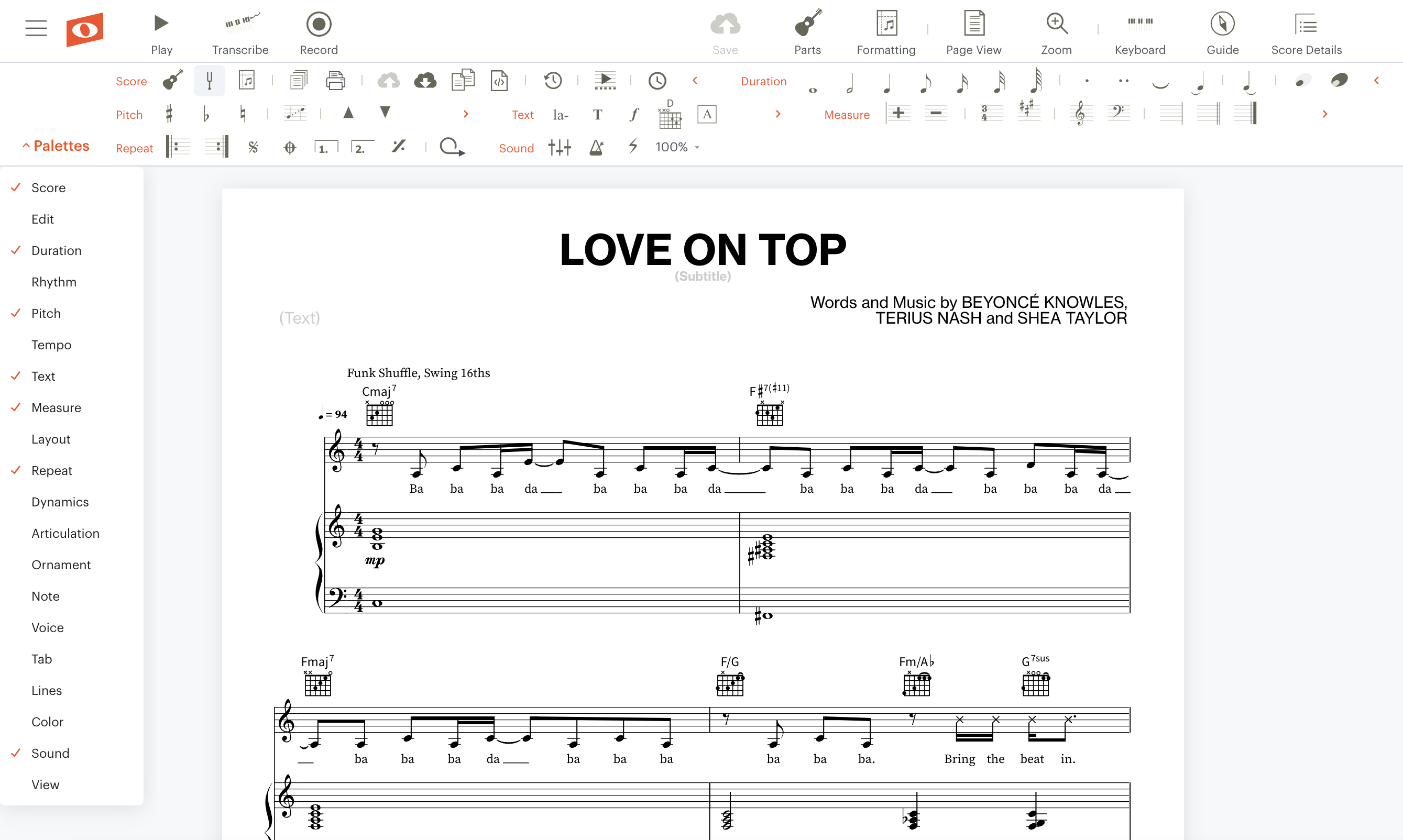Viewport: 1403px width, 840px height.
Task: Insert a coda symbol
Action: click(x=290, y=148)
